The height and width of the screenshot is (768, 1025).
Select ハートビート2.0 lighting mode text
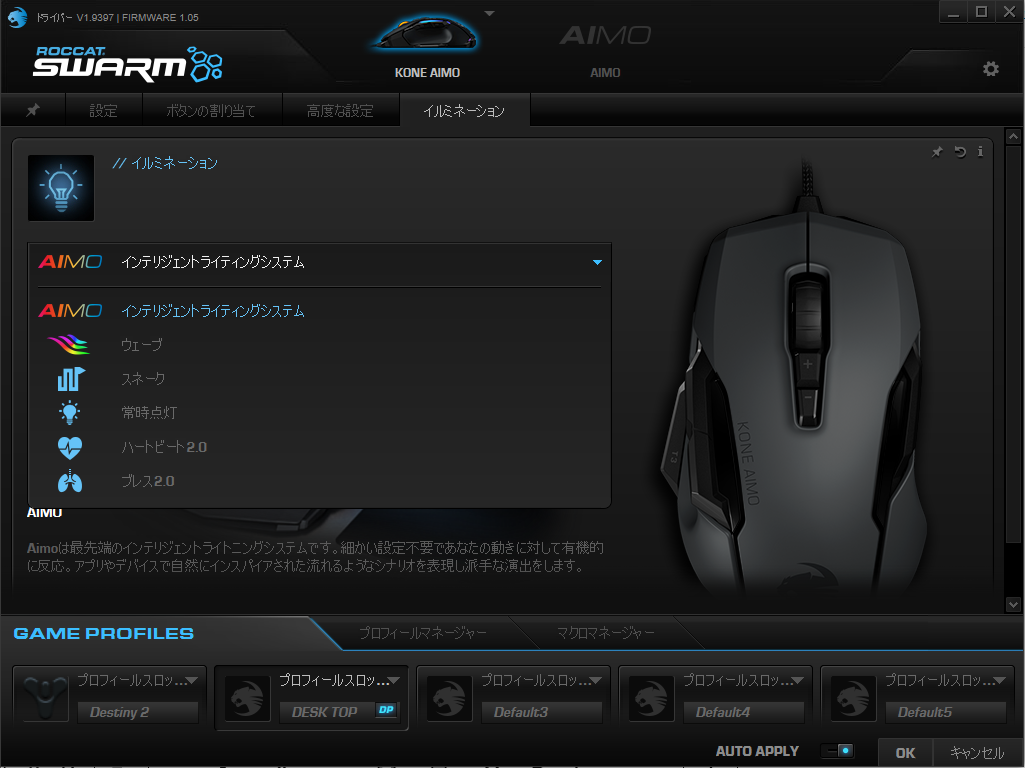tap(164, 447)
